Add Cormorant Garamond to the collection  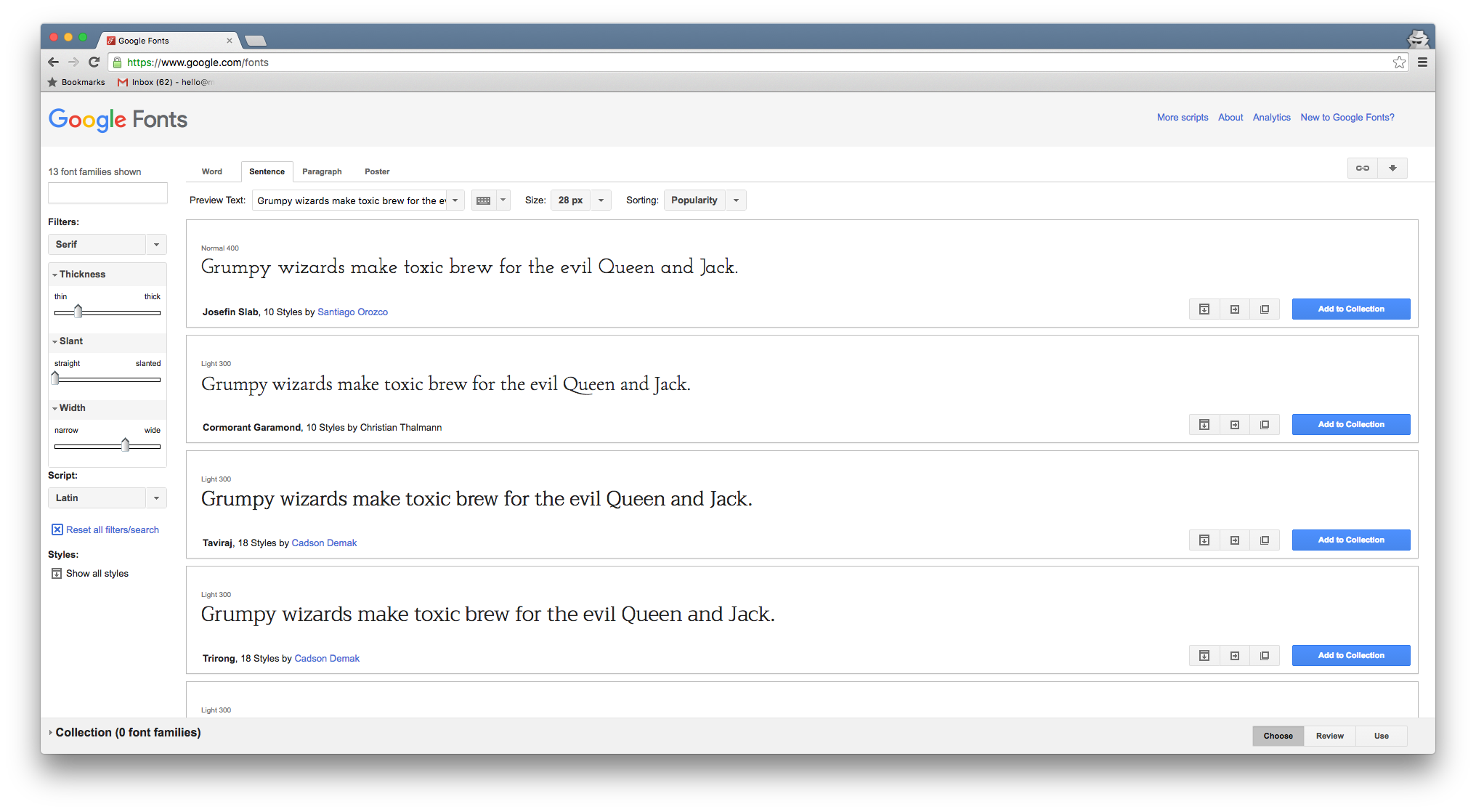coord(1351,425)
